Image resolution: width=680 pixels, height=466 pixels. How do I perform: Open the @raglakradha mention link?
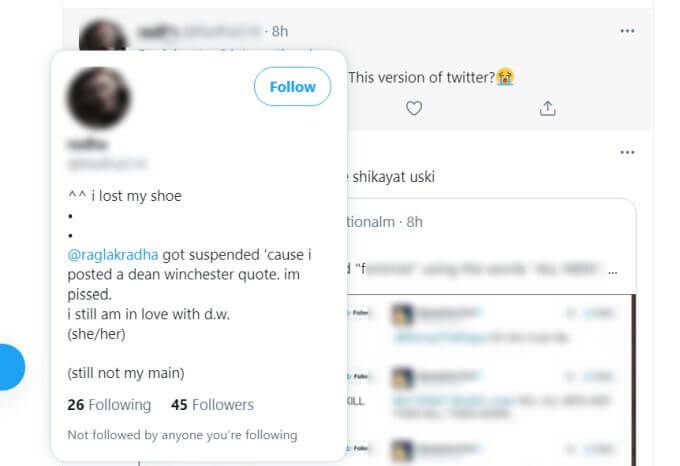tap(113, 254)
